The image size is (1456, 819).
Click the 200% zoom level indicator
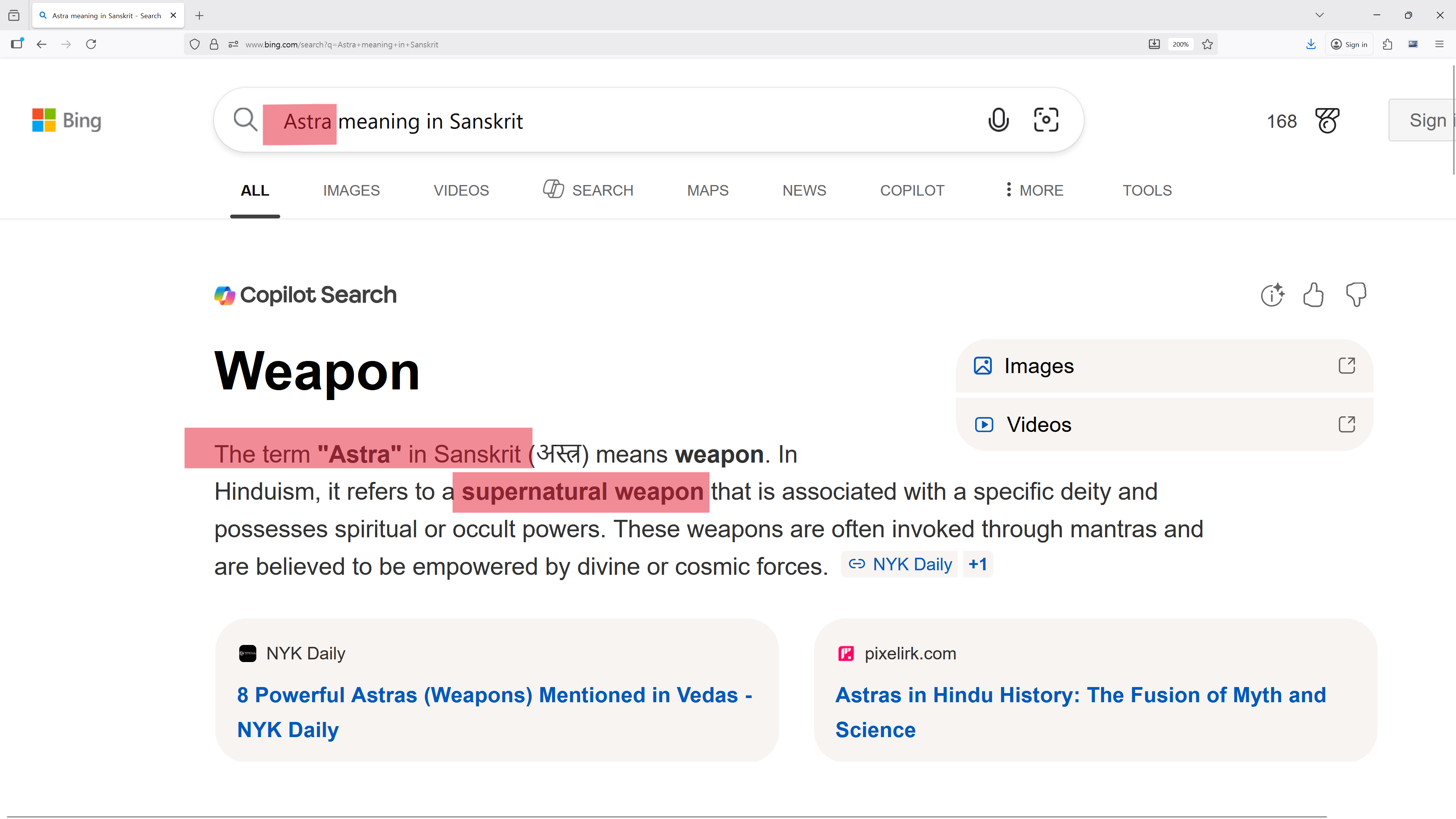click(x=1180, y=44)
